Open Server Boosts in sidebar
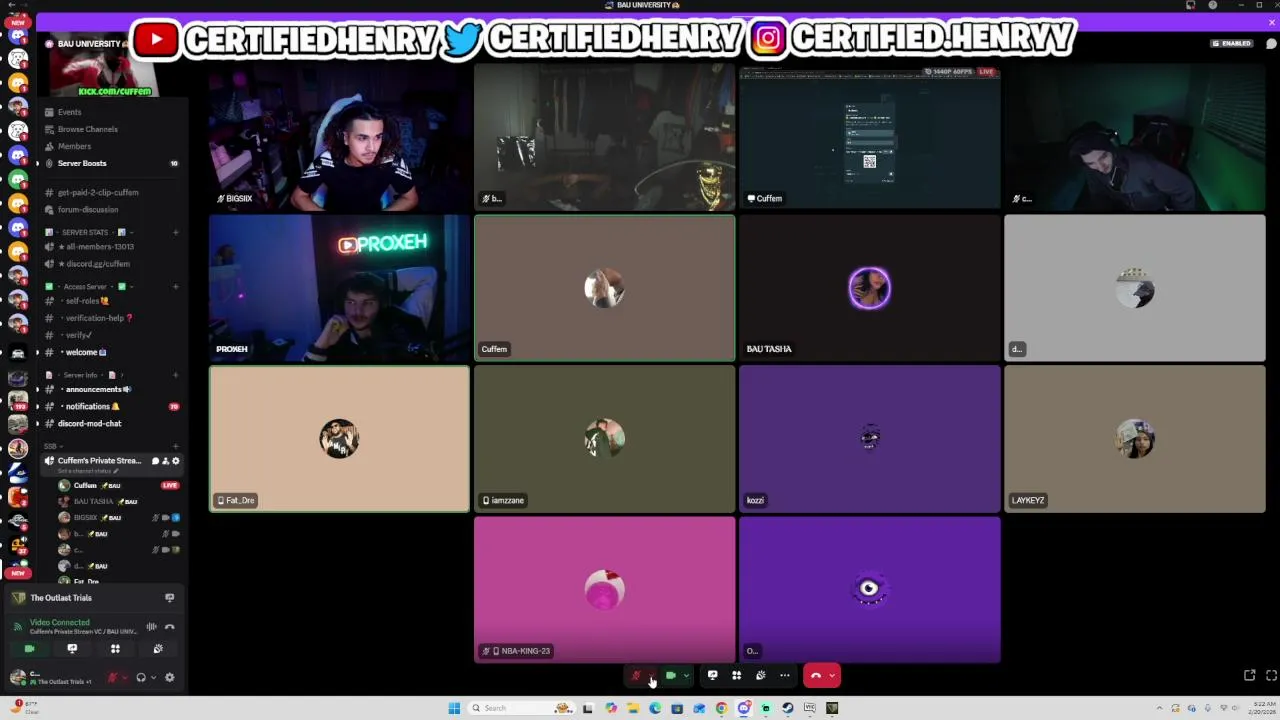The height and width of the screenshot is (720, 1280). [x=82, y=163]
